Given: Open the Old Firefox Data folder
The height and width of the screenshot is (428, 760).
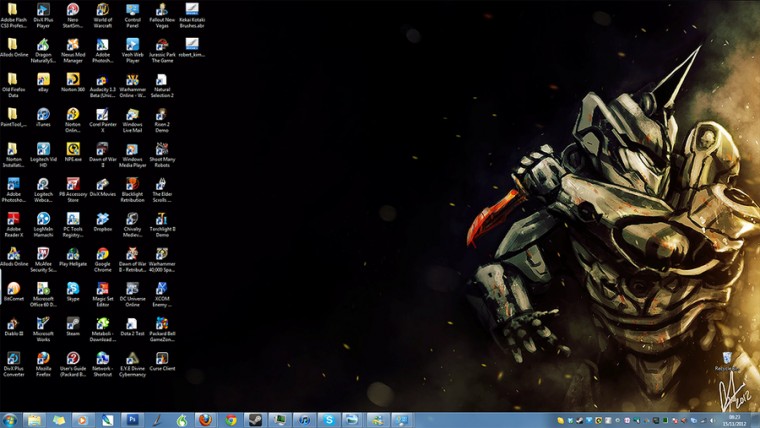Looking at the screenshot, I should click(14, 85).
